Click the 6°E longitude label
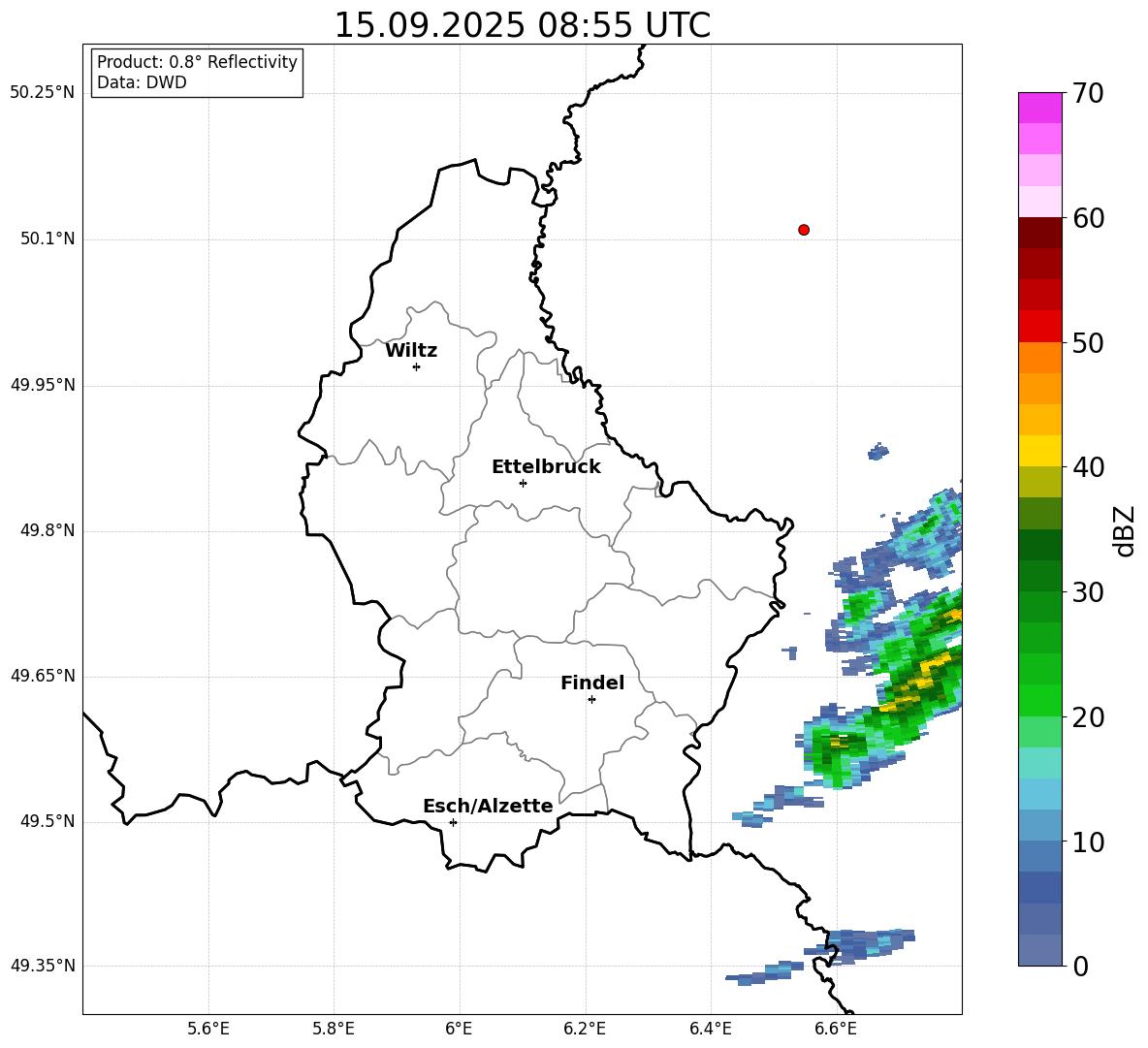This screenshot has width=1148, height=1048. click(x=459, y=1029)
